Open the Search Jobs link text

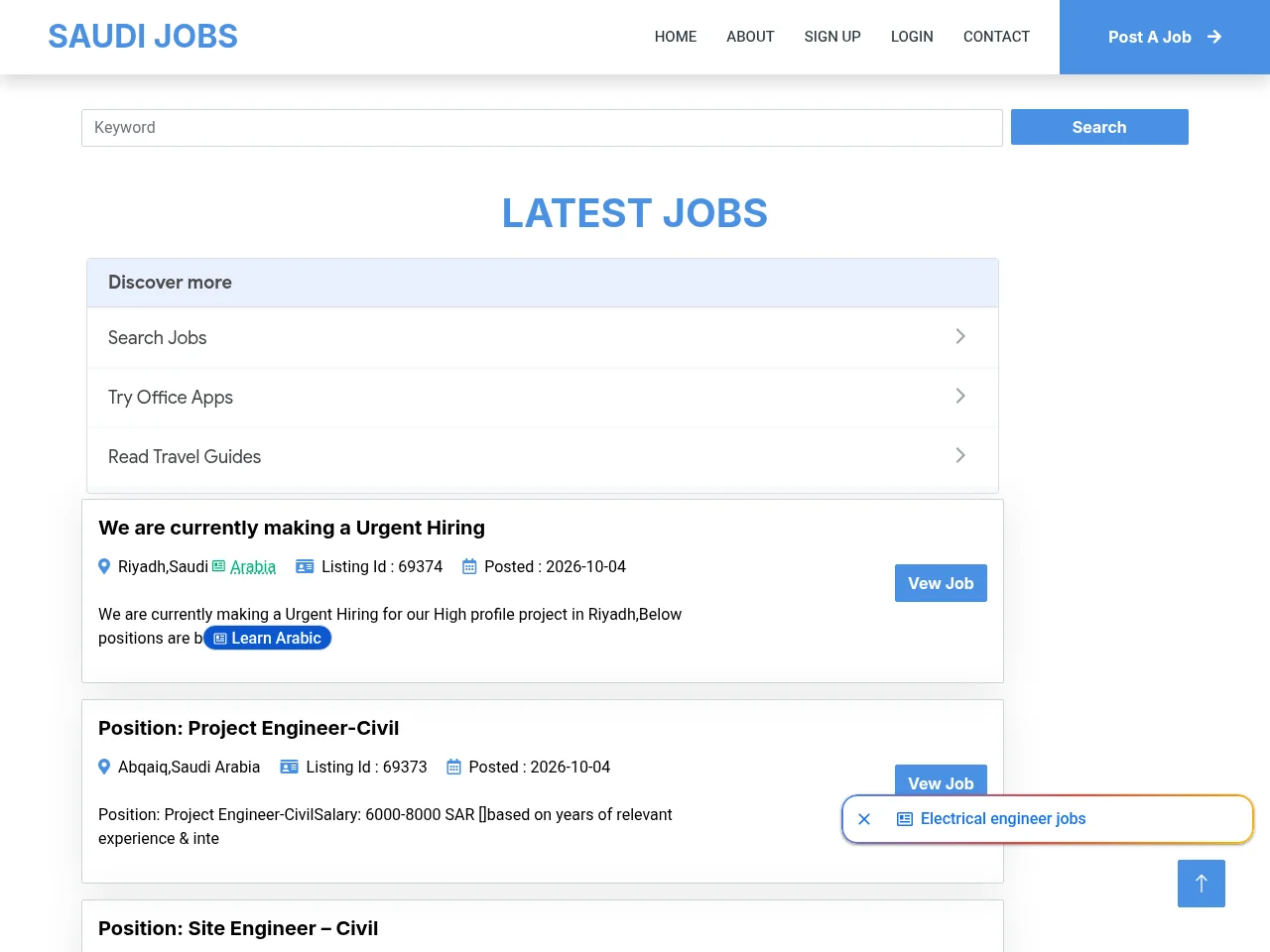pyautogui.click(x=158, y=337)
